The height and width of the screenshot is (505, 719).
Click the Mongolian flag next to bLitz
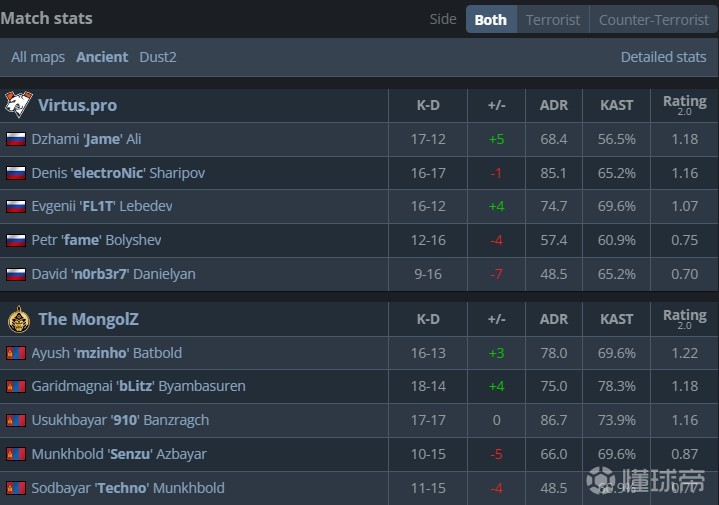pos(16,386)
